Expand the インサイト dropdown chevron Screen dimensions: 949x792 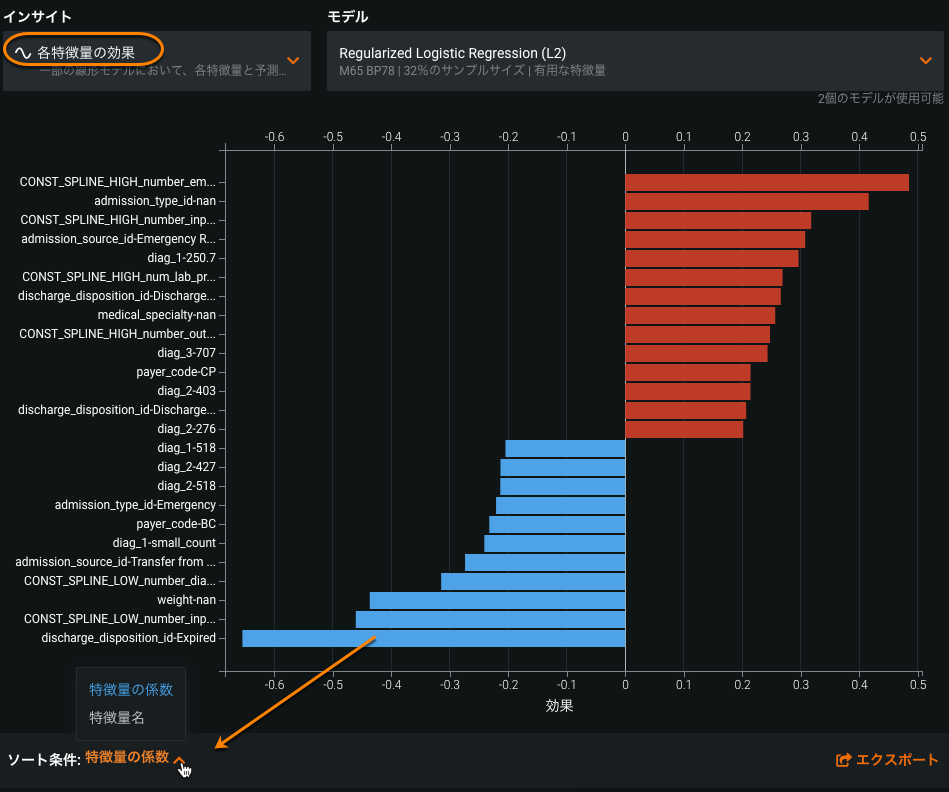coord(293,60)
